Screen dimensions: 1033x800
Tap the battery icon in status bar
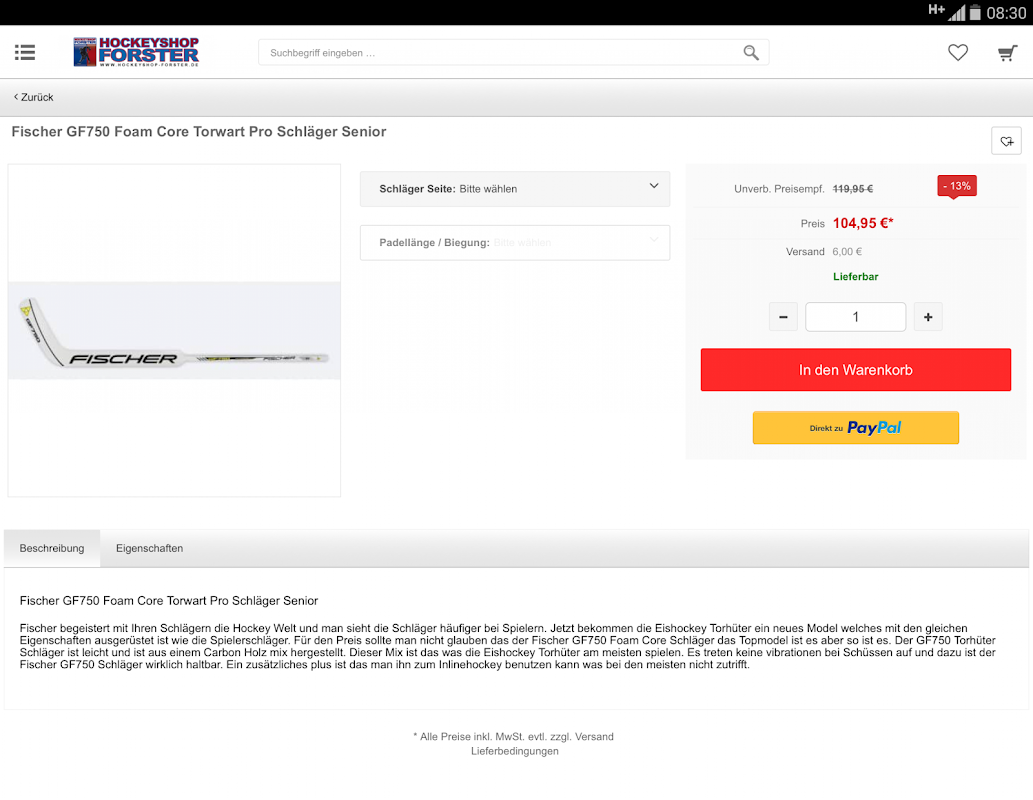pyautogui.click(x=975, y=13)
